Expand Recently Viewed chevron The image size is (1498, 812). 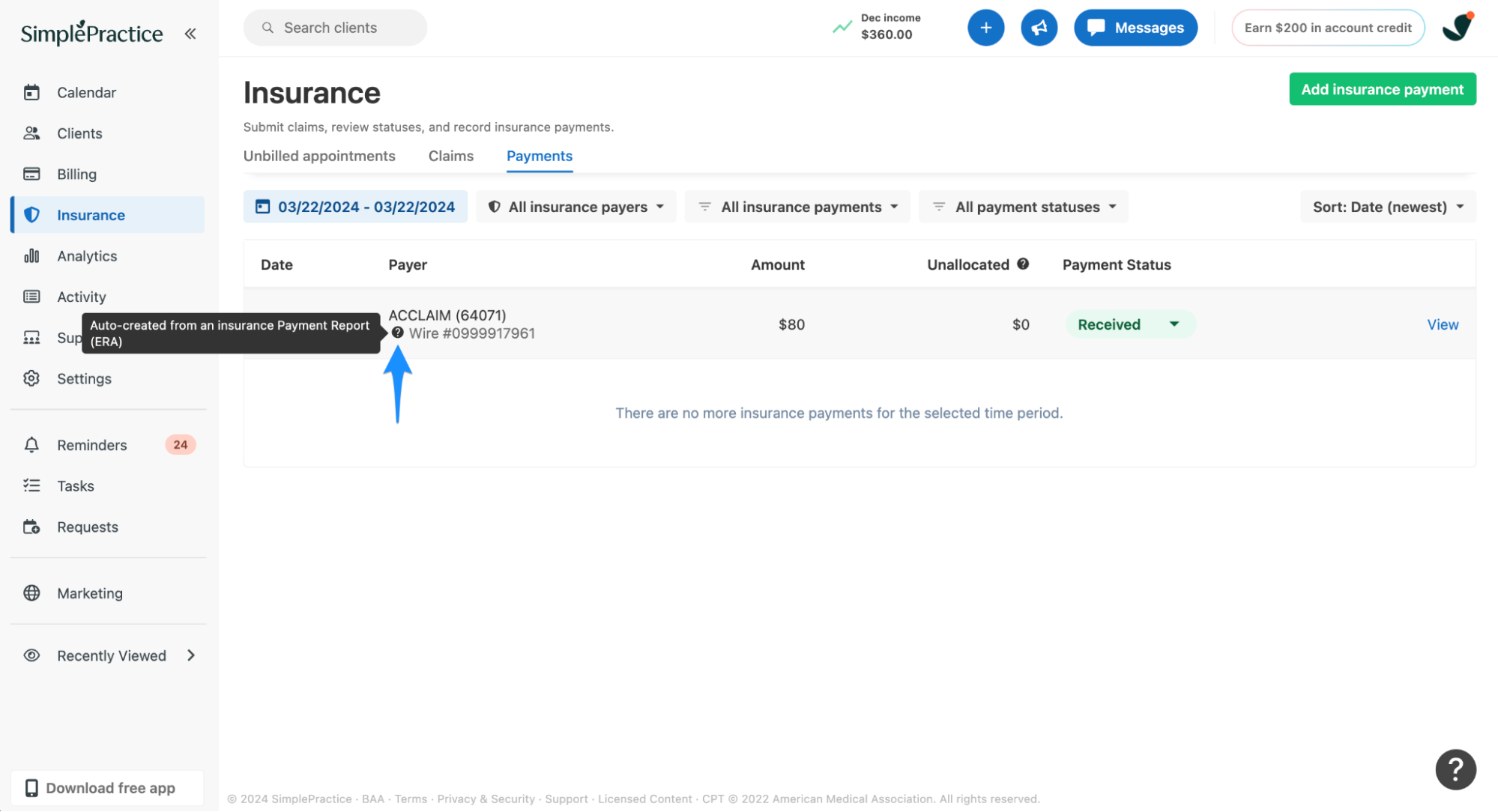tap(191, 655)
